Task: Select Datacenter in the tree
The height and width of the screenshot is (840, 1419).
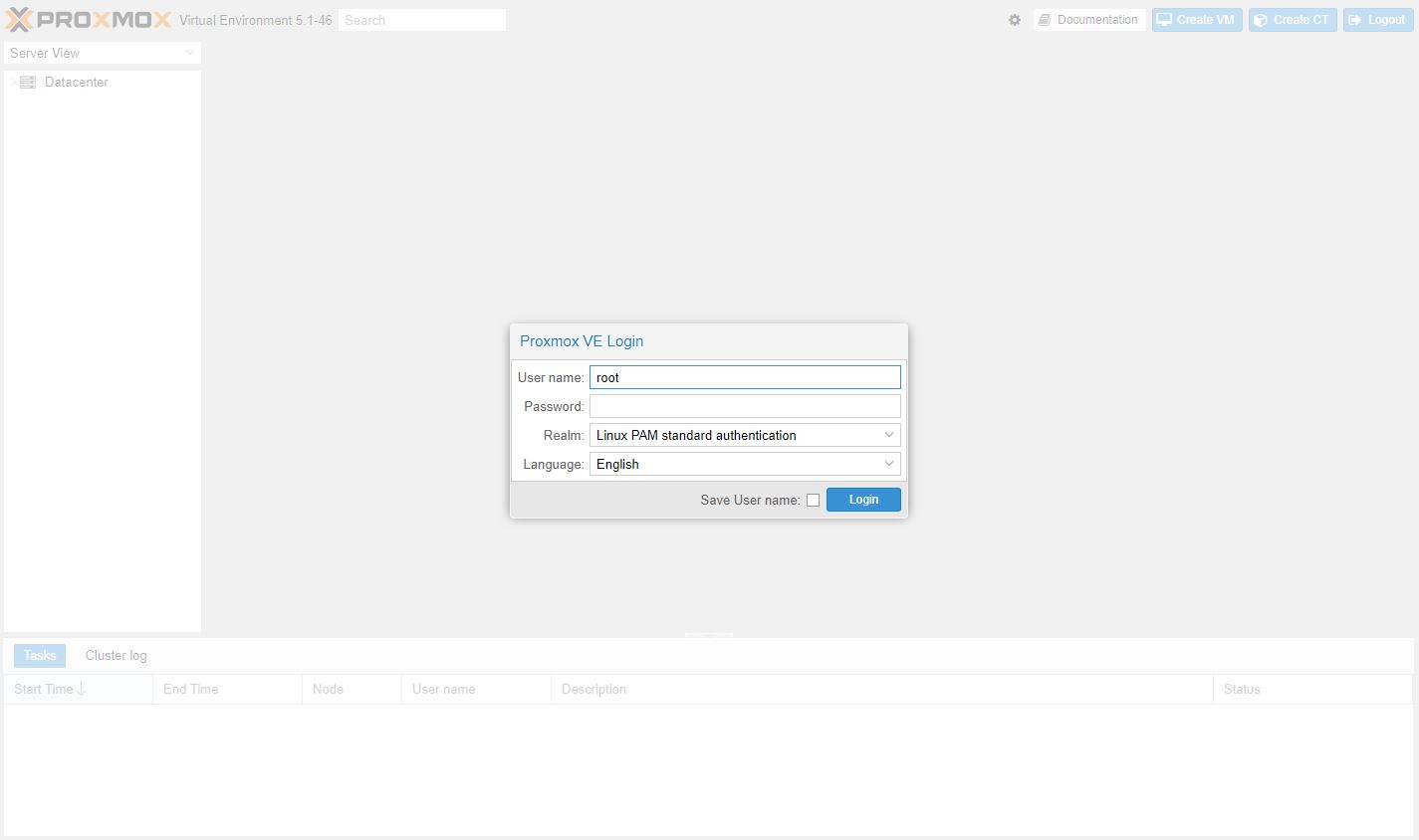Action: (77, 83)
